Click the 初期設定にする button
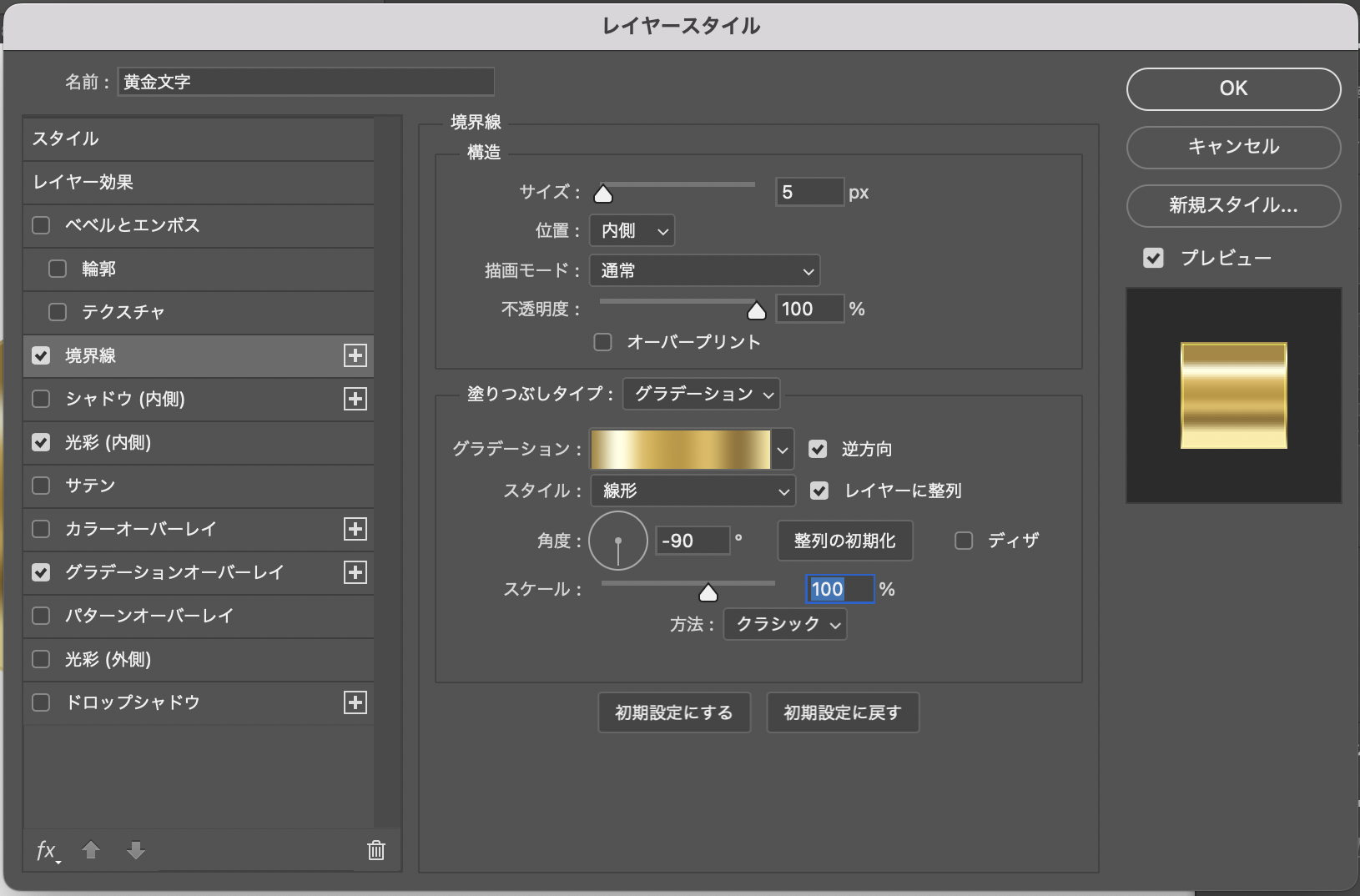Screen dimensions: 1360x896 click(674, 712)
